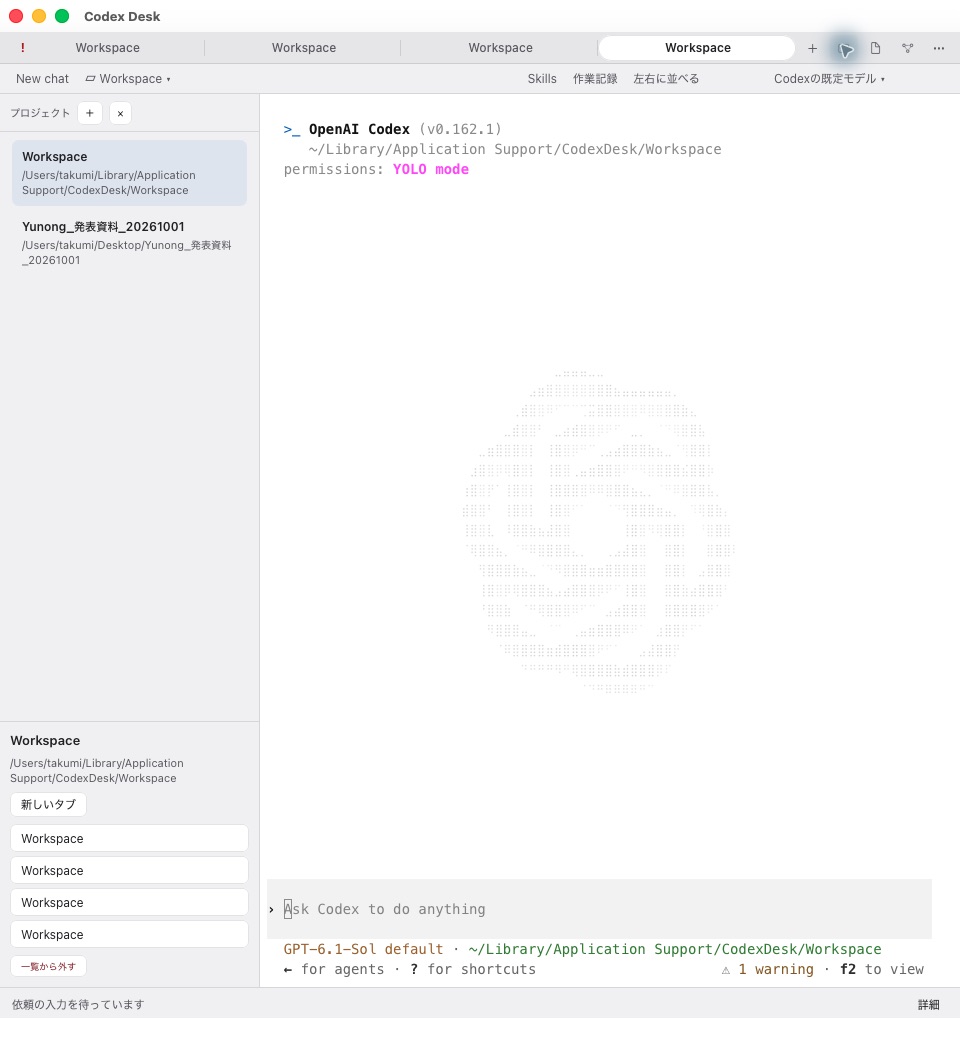
Task: Select the Workspace tab with the red exclamation mark
Action: click(x=107, y=48)
